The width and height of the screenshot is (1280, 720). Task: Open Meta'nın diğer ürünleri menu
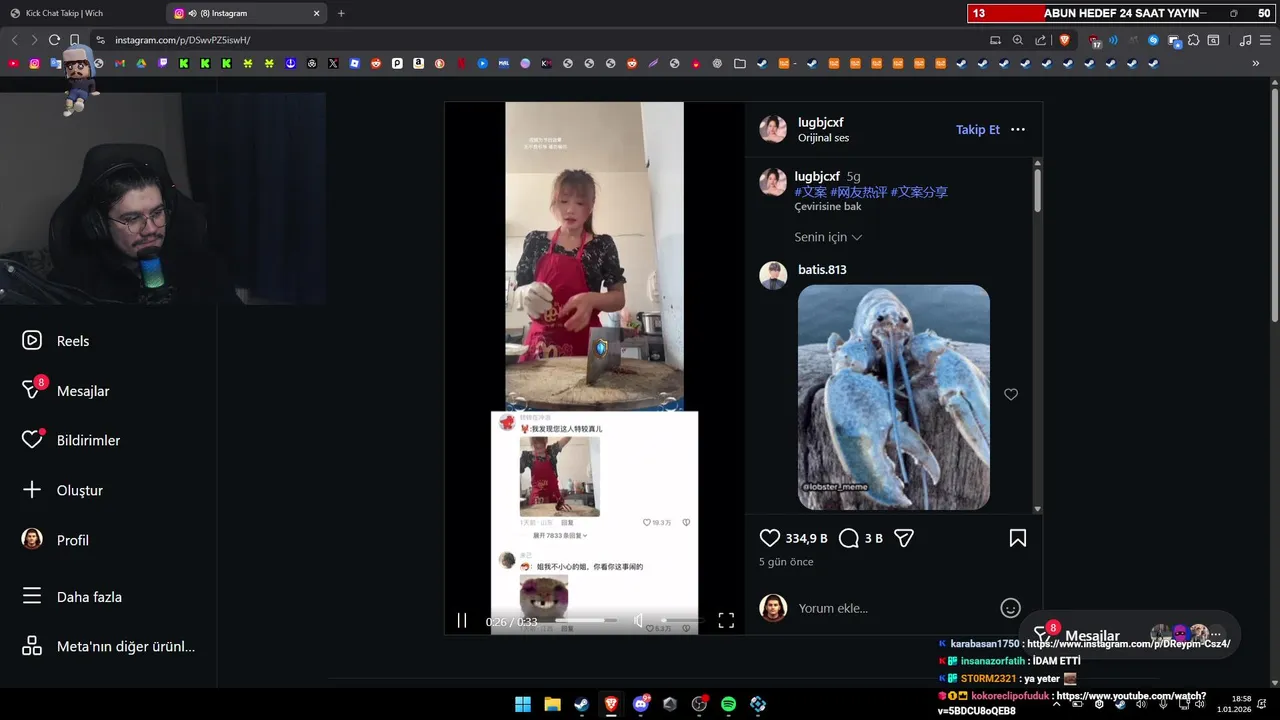click(108, 646)
